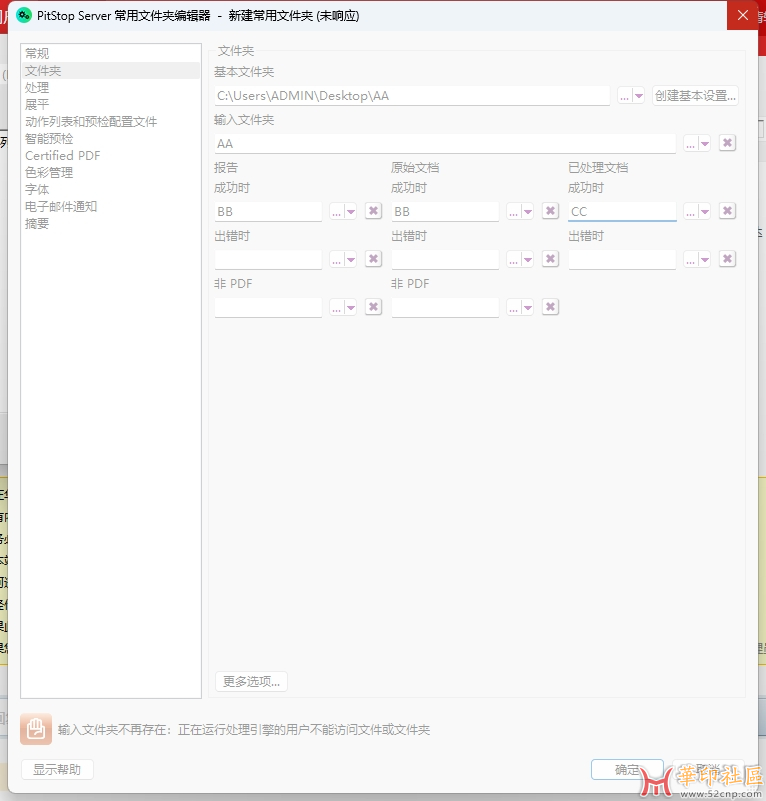766x801 pixels.
Task: Clear original document success BB icon
Action: (x=550, y=211)
